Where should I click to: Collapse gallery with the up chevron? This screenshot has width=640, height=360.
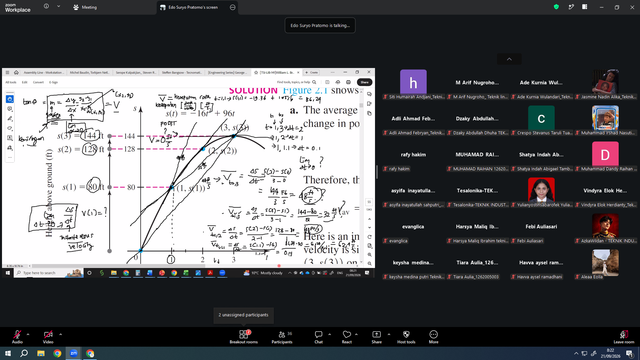(509, 59)
